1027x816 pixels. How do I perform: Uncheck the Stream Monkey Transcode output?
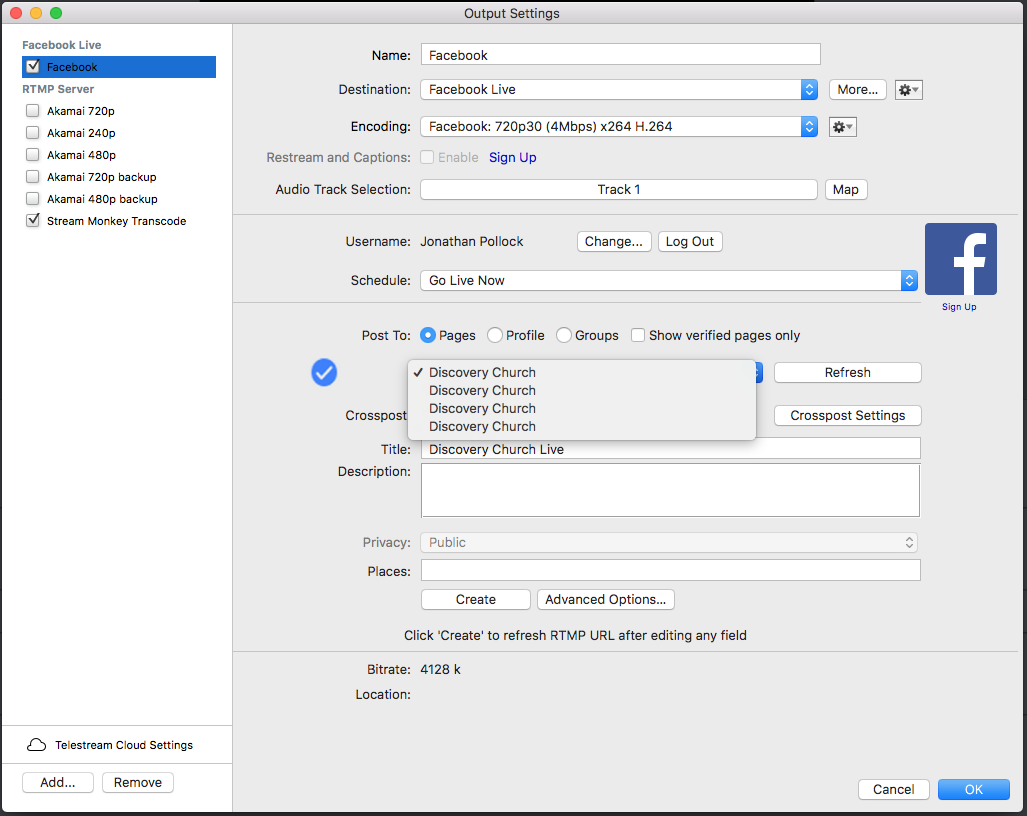point(33,221)
